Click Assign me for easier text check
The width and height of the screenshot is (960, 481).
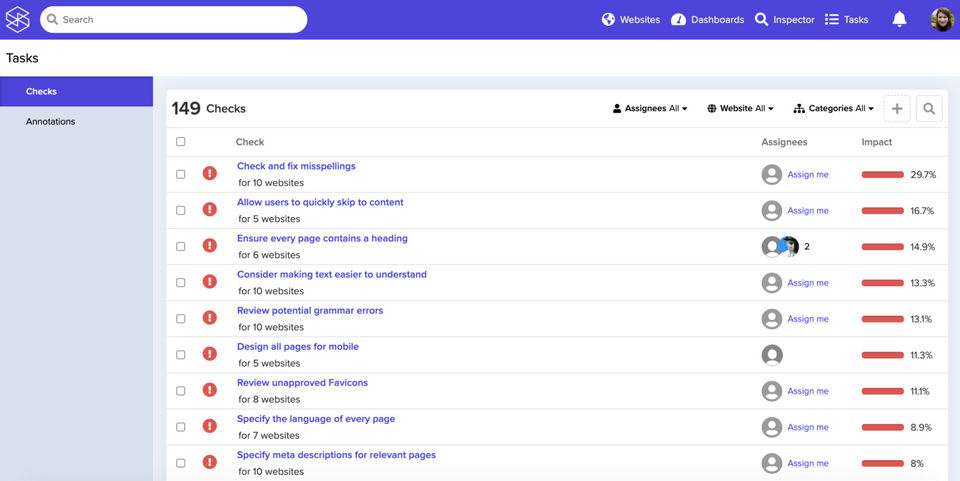point(808,283)
